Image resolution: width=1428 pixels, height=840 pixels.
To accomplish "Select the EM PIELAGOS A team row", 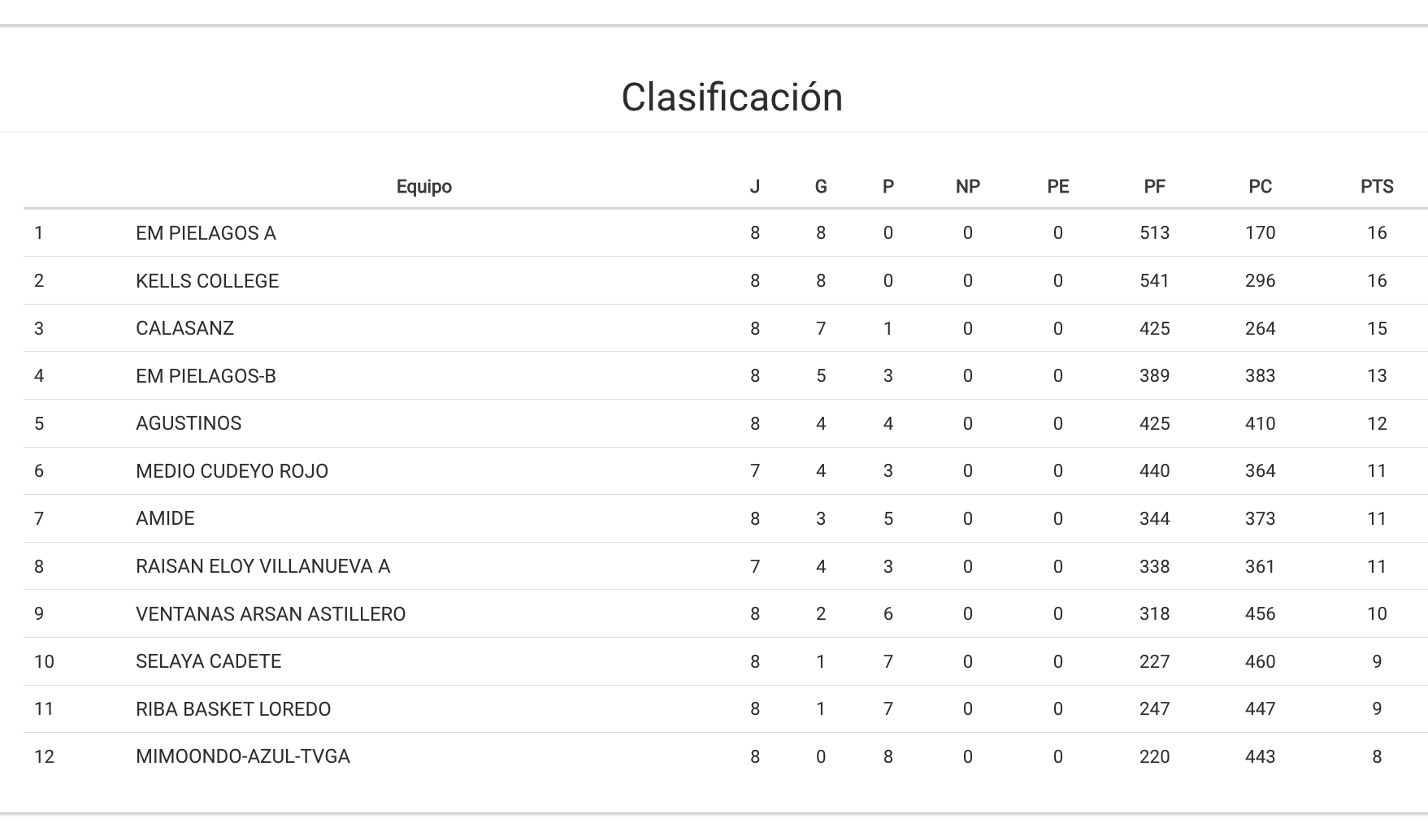I will click(x=206, y=233).
